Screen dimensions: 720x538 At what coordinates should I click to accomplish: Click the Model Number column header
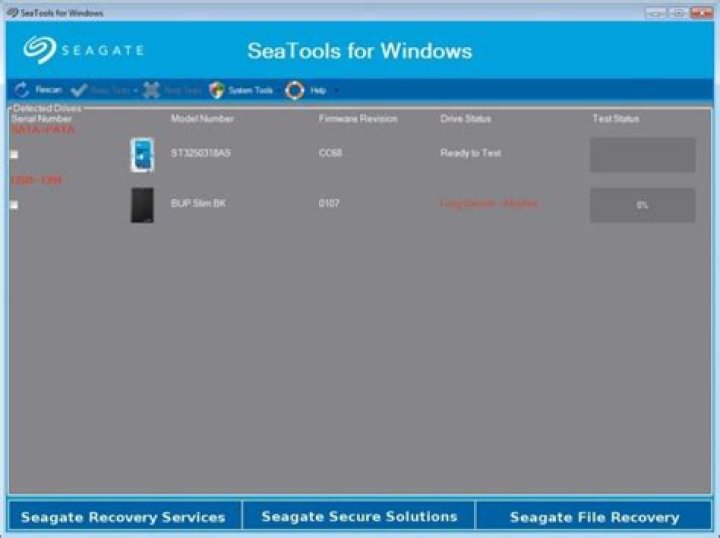pos(202,118)
